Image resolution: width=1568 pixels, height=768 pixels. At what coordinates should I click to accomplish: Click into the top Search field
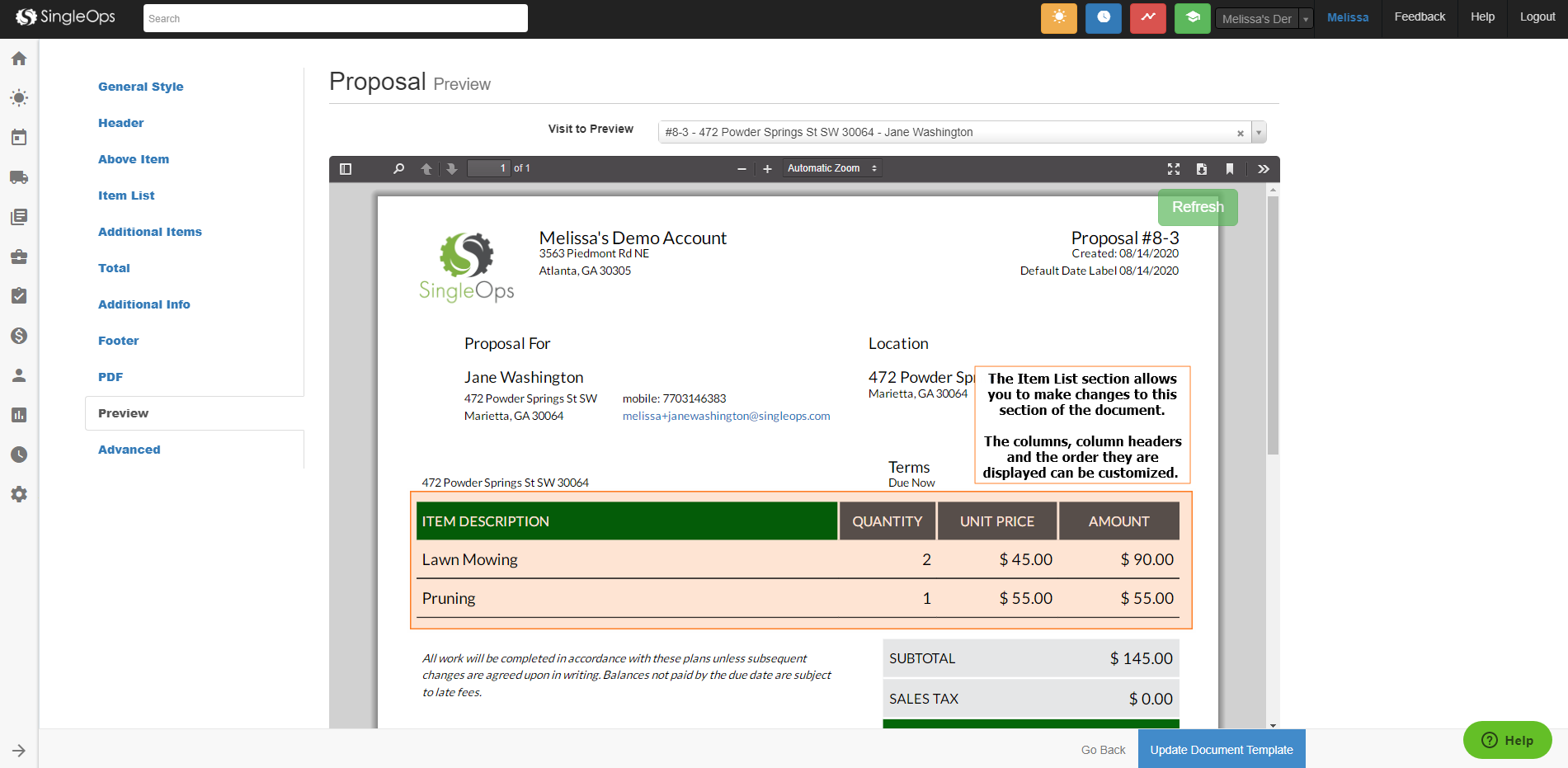coord(335,18)
